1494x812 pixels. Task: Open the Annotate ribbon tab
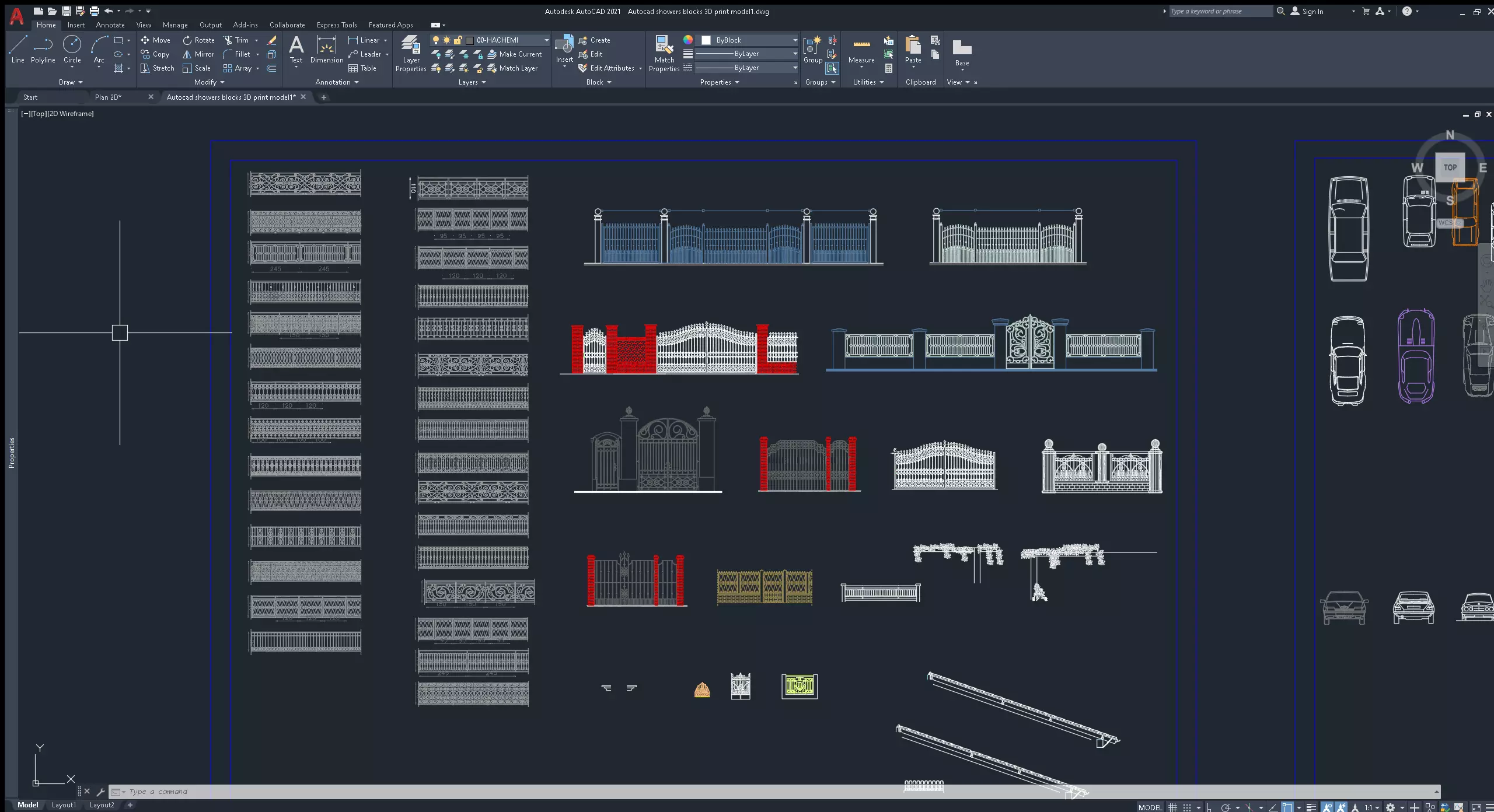point(110,25)
